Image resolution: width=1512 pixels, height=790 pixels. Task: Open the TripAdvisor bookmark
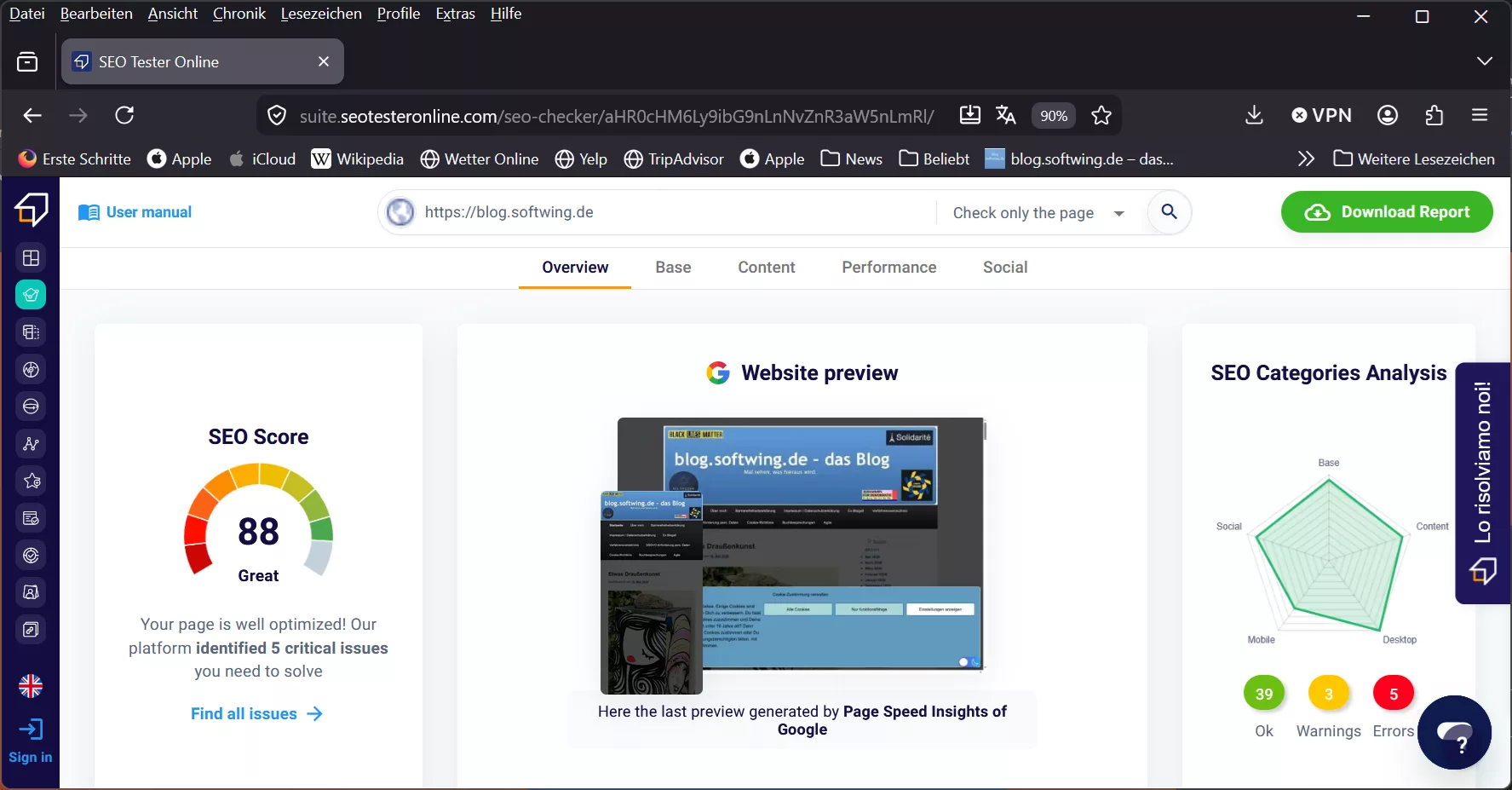pos(674,159)
